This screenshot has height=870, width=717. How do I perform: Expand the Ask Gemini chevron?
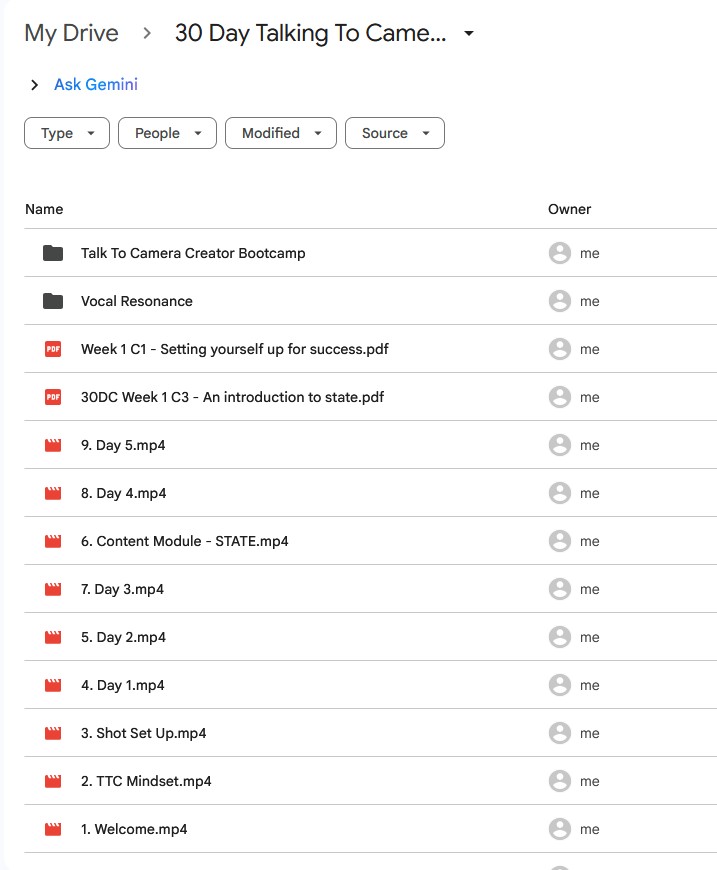coord(35,85)
